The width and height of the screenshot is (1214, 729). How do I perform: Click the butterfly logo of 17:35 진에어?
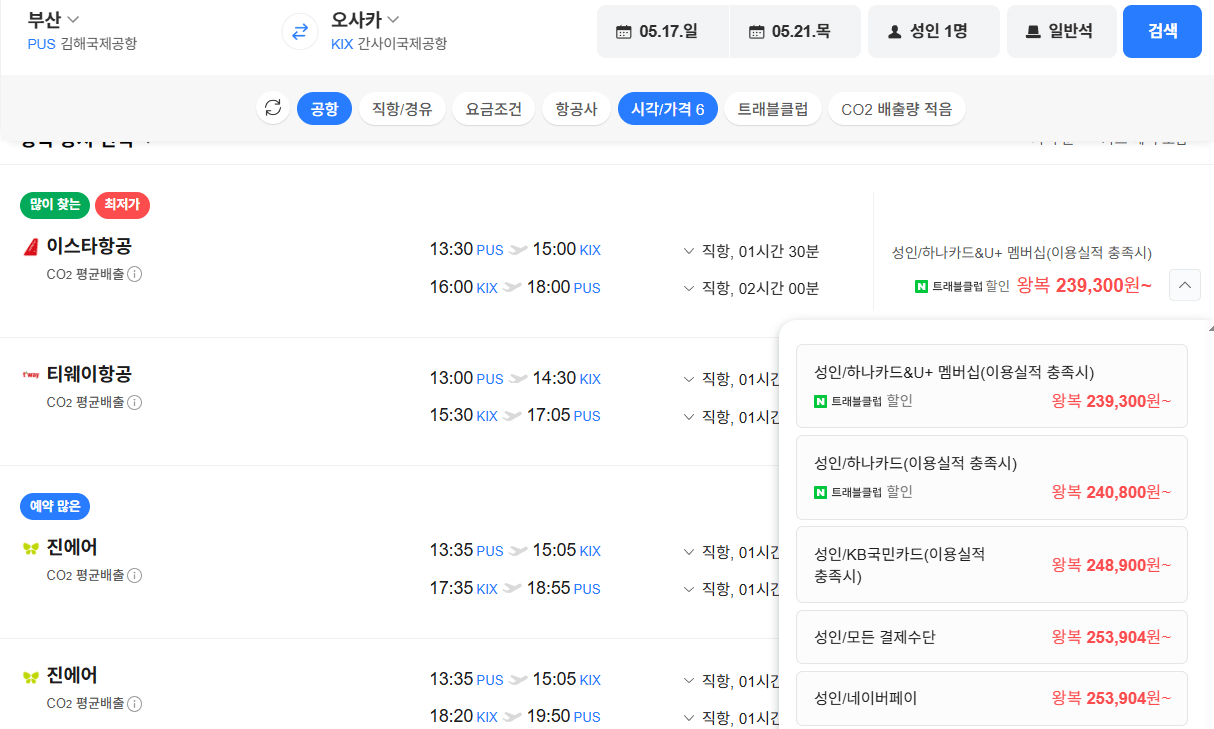[30, 548]
